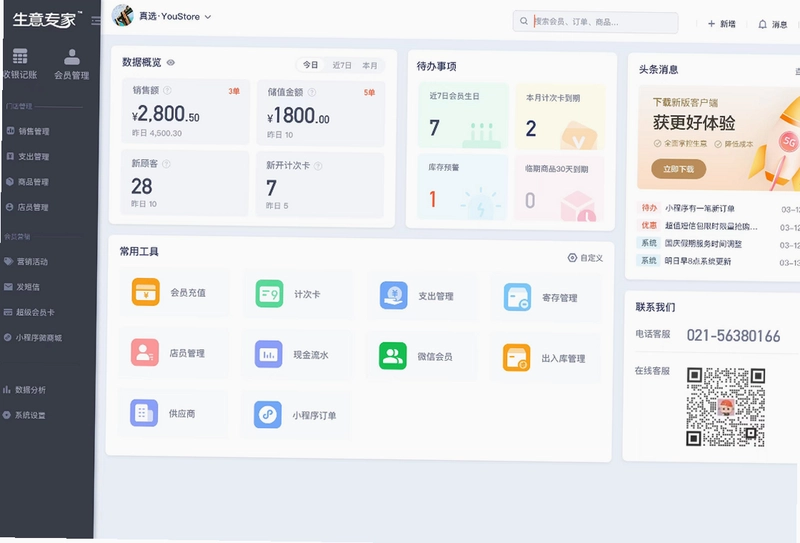Open the 消息 bell notifications
The height and width of the screenshot is (543, 800).
click(x=772, y=24)
